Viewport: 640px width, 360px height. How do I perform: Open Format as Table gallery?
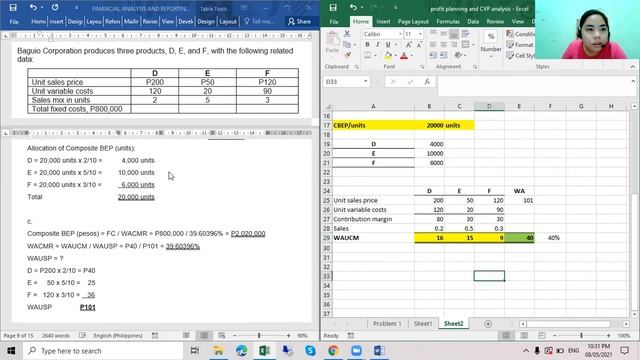[520, 44]
